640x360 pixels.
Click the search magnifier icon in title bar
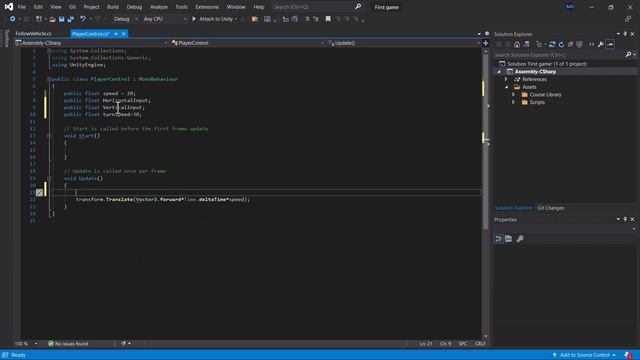click(358, 7)
